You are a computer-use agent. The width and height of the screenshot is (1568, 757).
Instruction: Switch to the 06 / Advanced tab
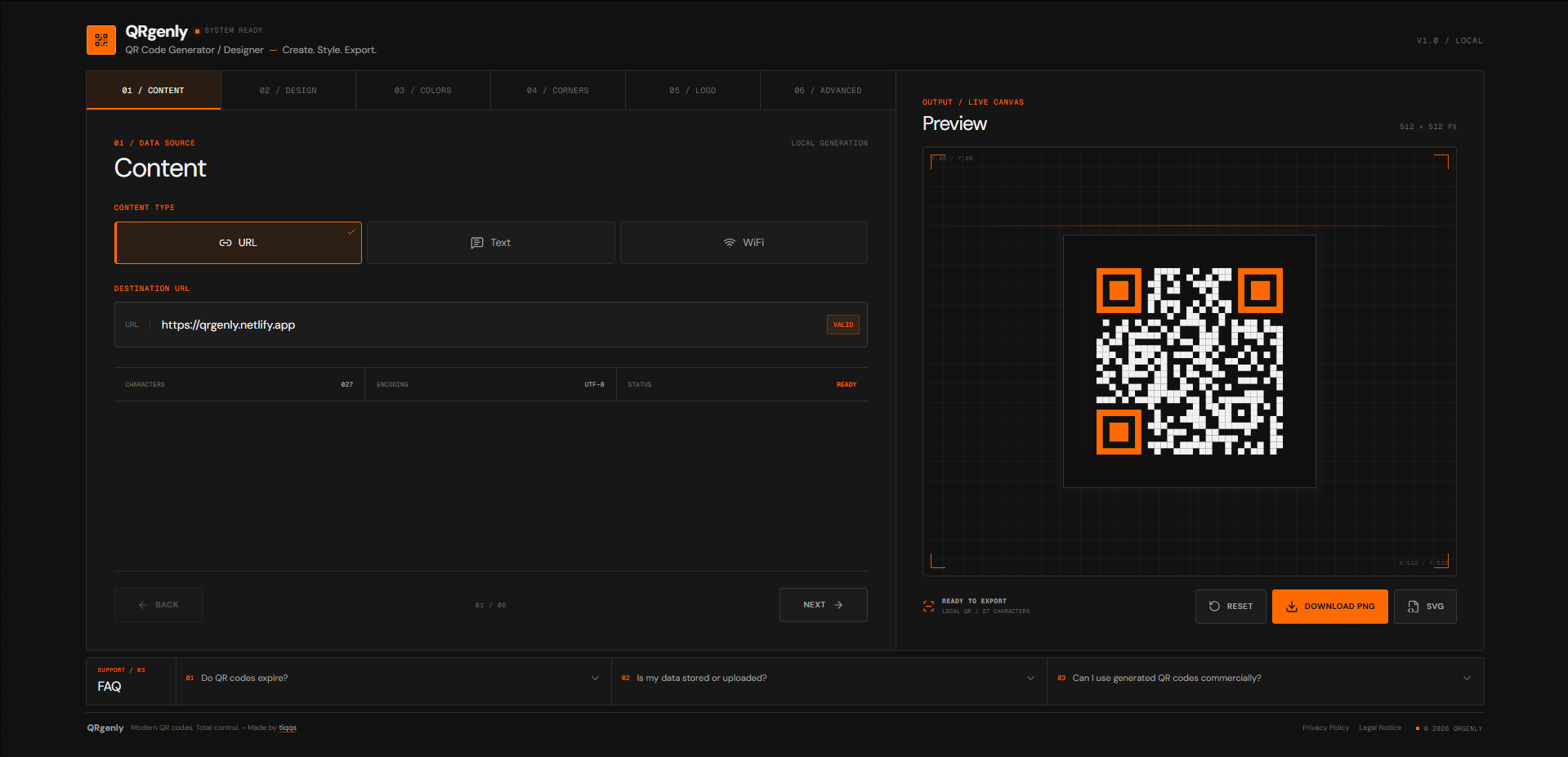(828, 91)
